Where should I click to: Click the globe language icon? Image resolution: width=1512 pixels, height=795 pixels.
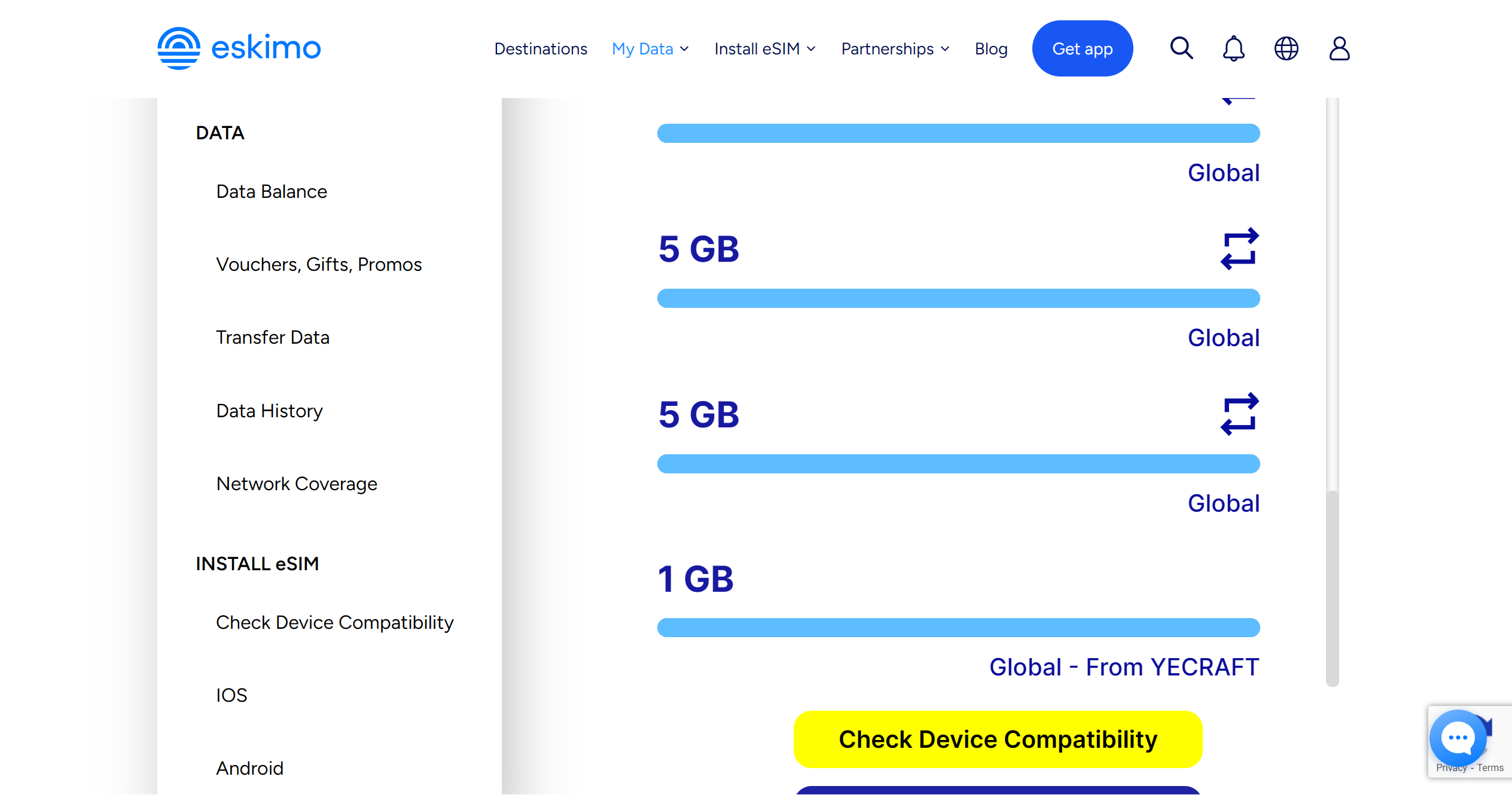pos(1286,48)
